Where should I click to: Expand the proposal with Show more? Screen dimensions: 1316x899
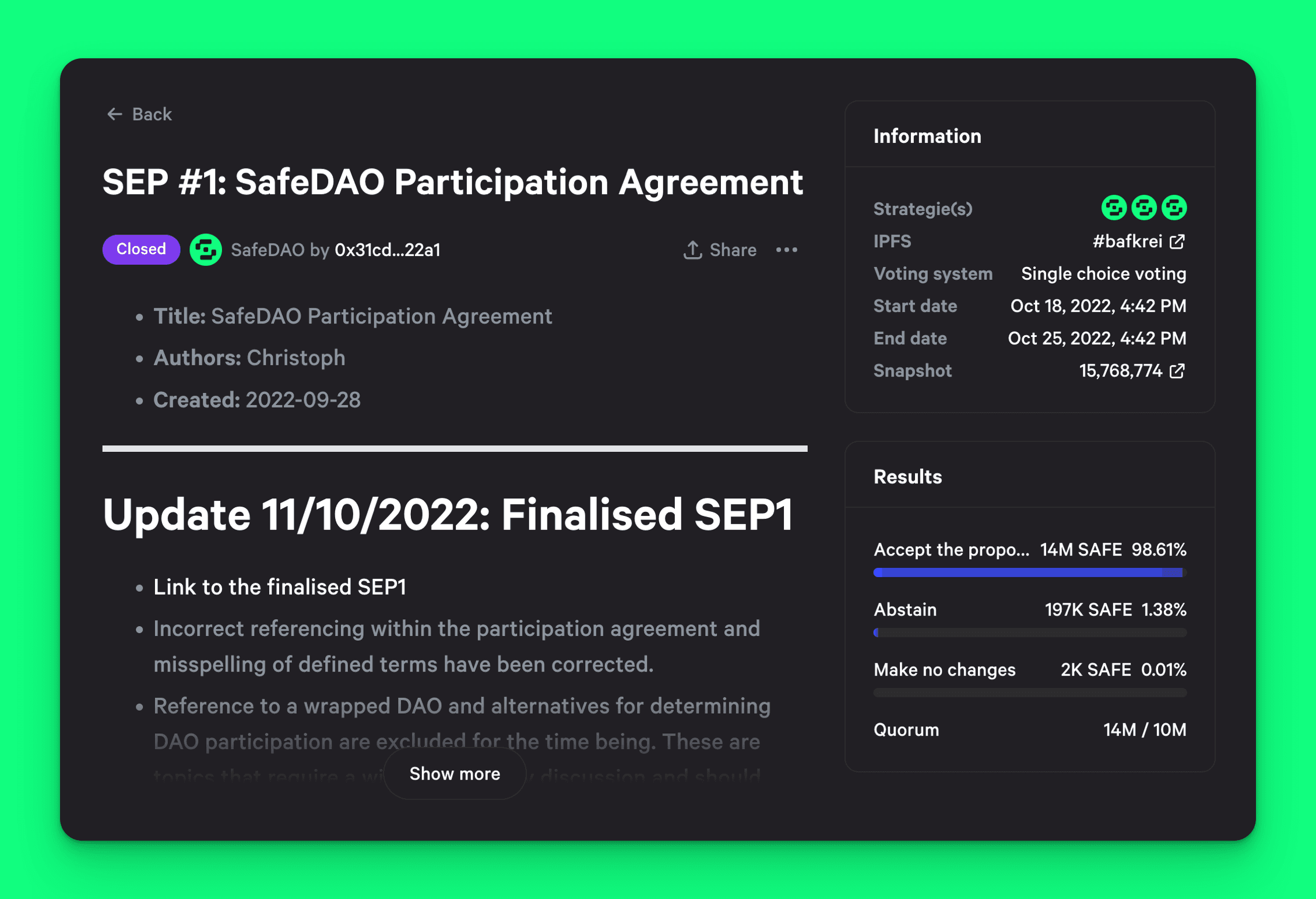pos(455,774)
